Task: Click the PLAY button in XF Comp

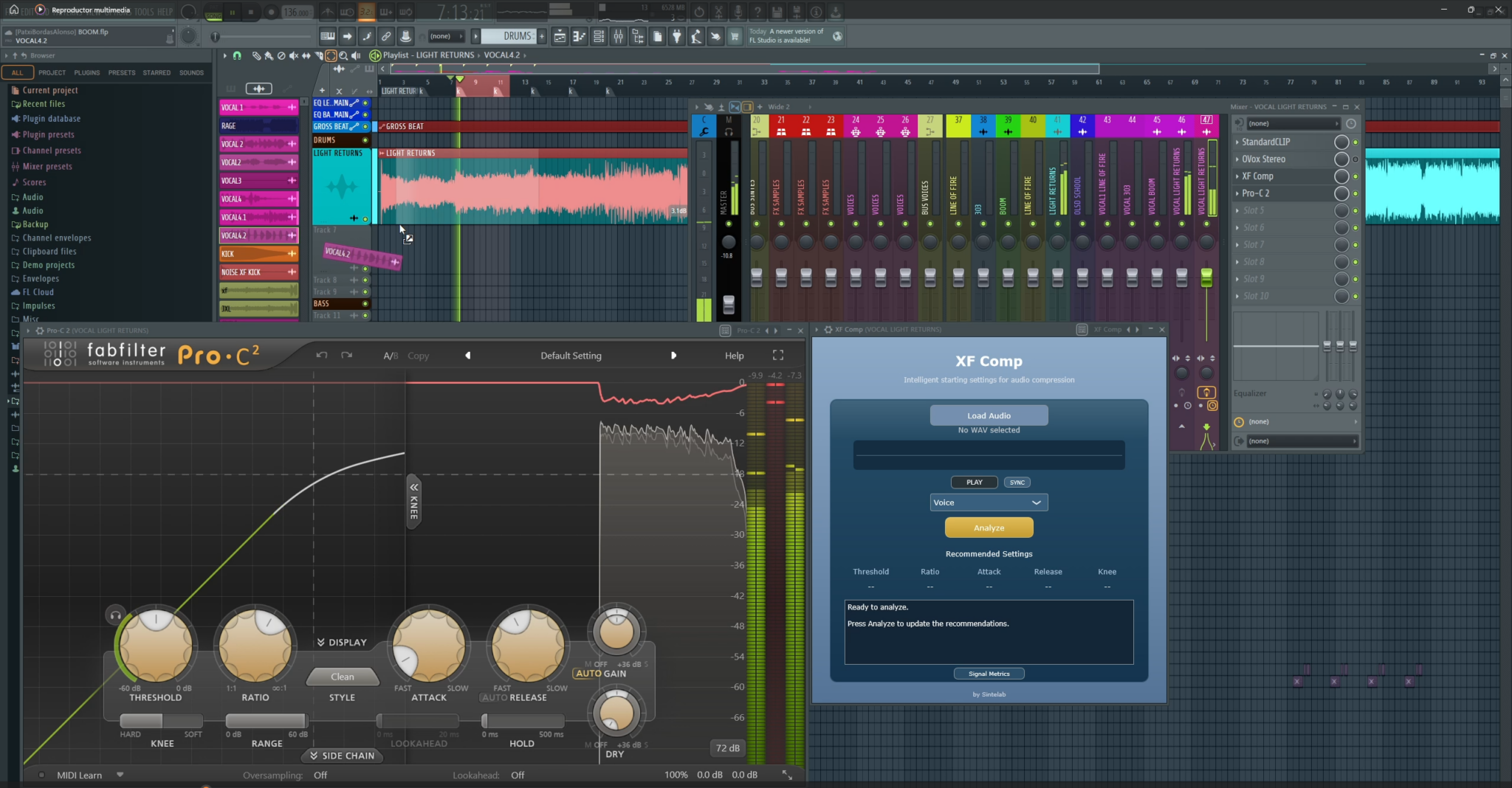Action: (975, 483)
